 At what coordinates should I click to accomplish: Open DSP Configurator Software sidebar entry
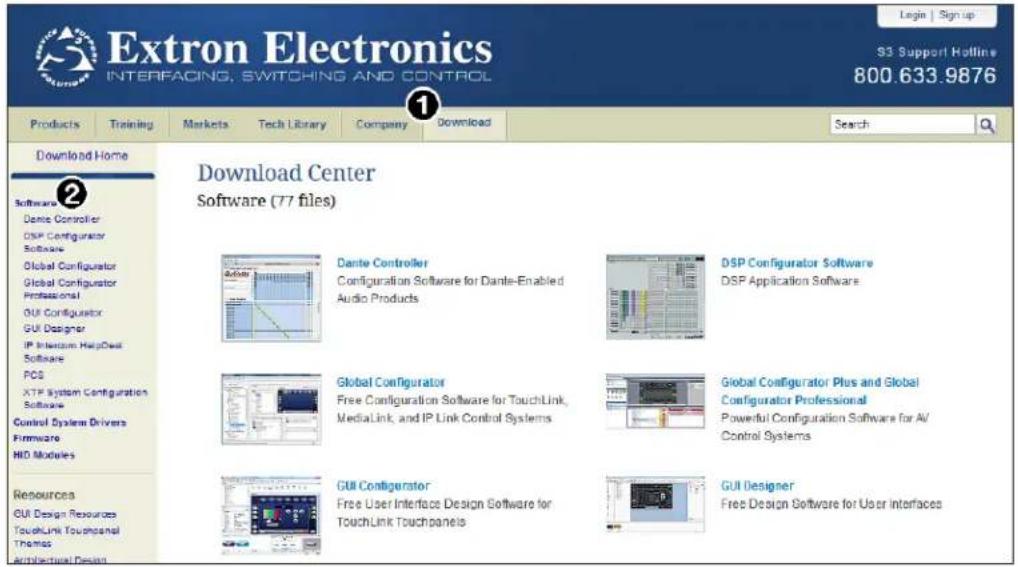pos(64,242)
